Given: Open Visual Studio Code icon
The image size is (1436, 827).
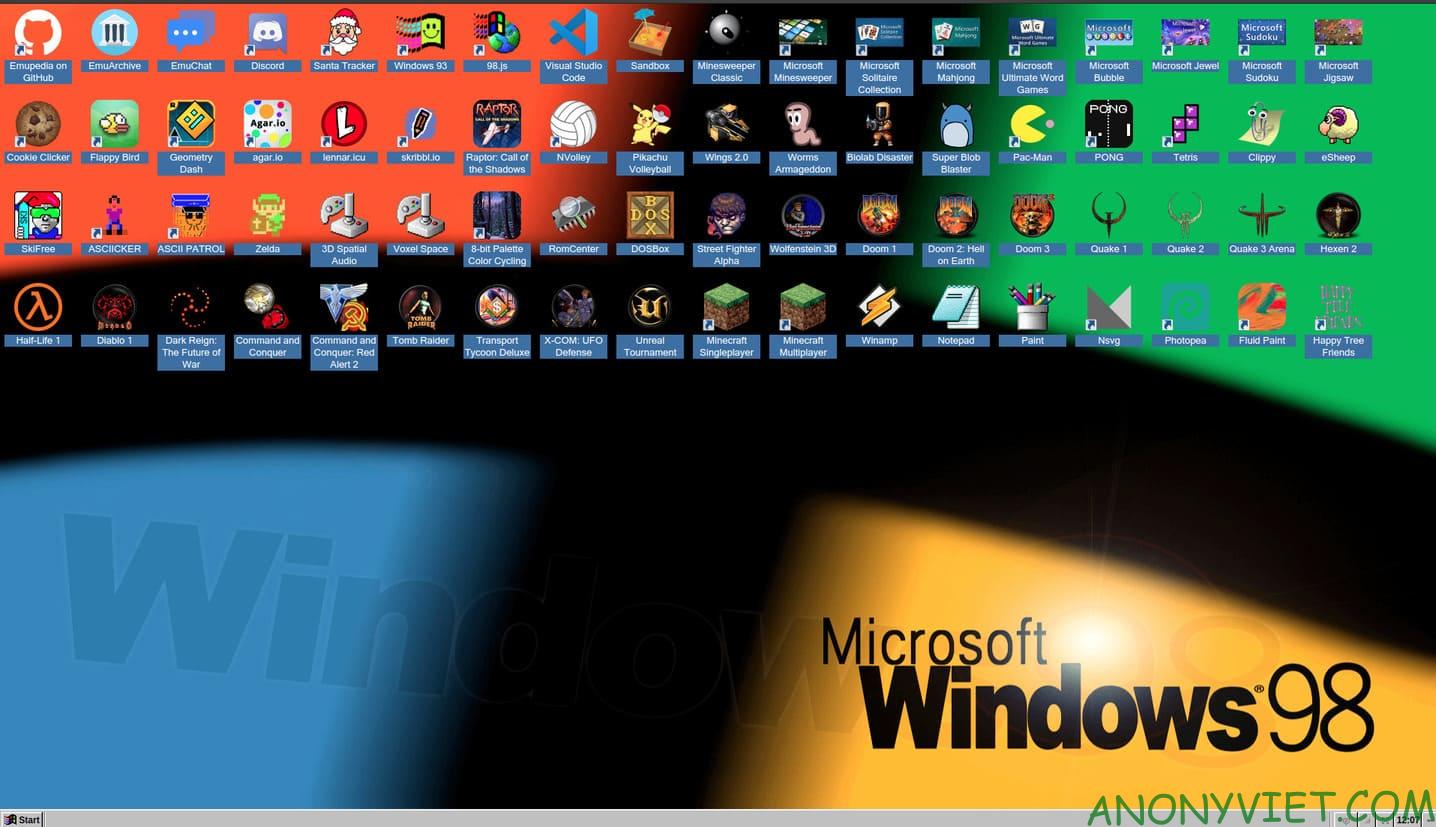Looking at the screenshot, I should 574,33.
